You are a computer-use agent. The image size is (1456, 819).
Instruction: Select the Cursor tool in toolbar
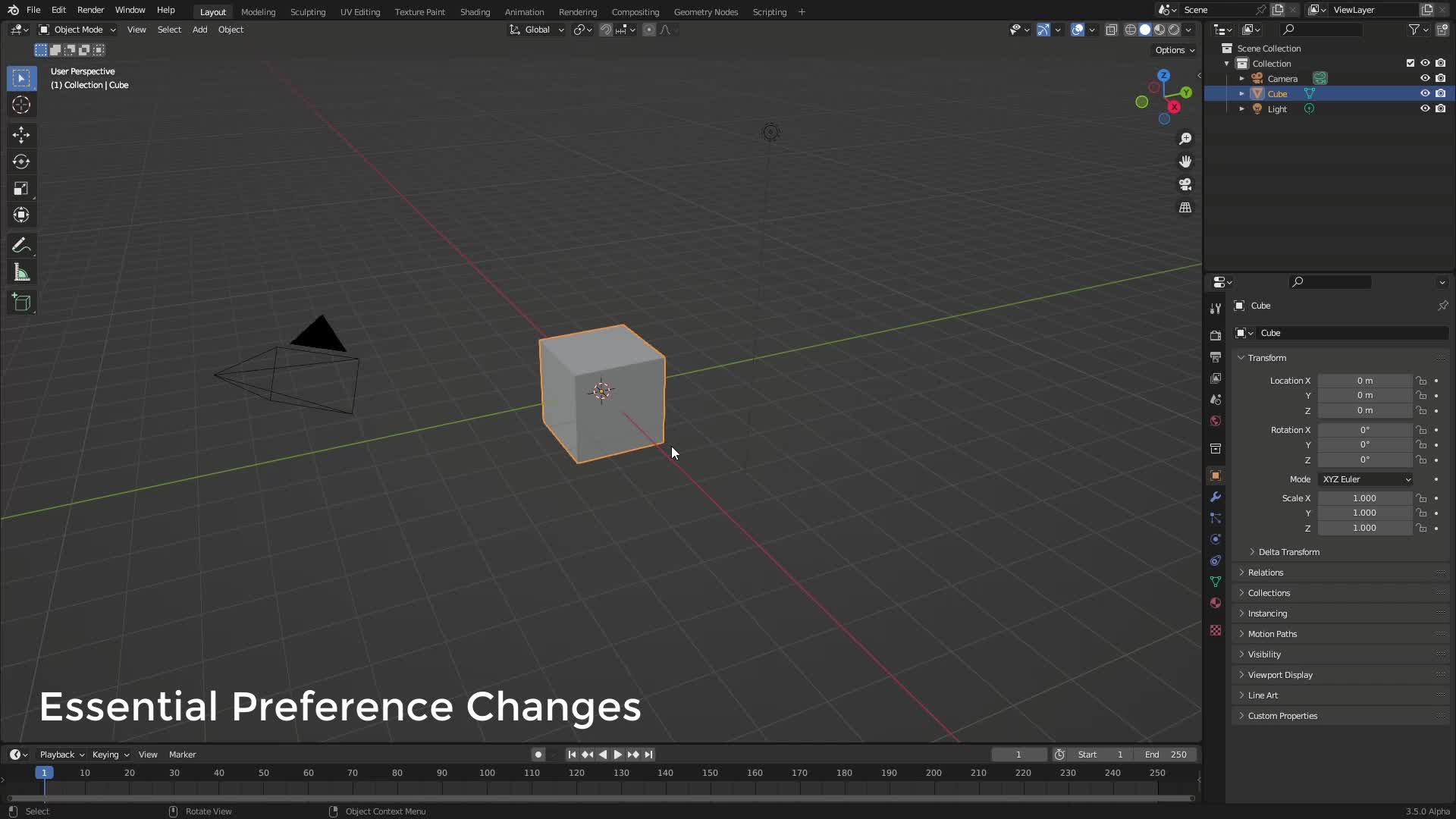point(21,105)
